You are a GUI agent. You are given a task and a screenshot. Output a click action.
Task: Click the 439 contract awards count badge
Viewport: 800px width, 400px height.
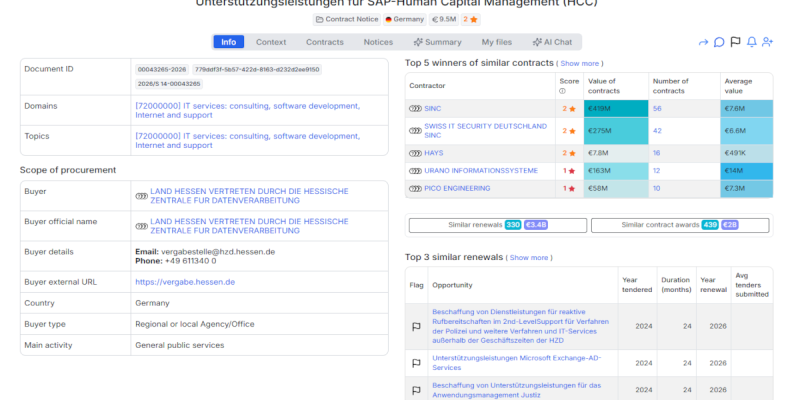[x=710, y=225]
